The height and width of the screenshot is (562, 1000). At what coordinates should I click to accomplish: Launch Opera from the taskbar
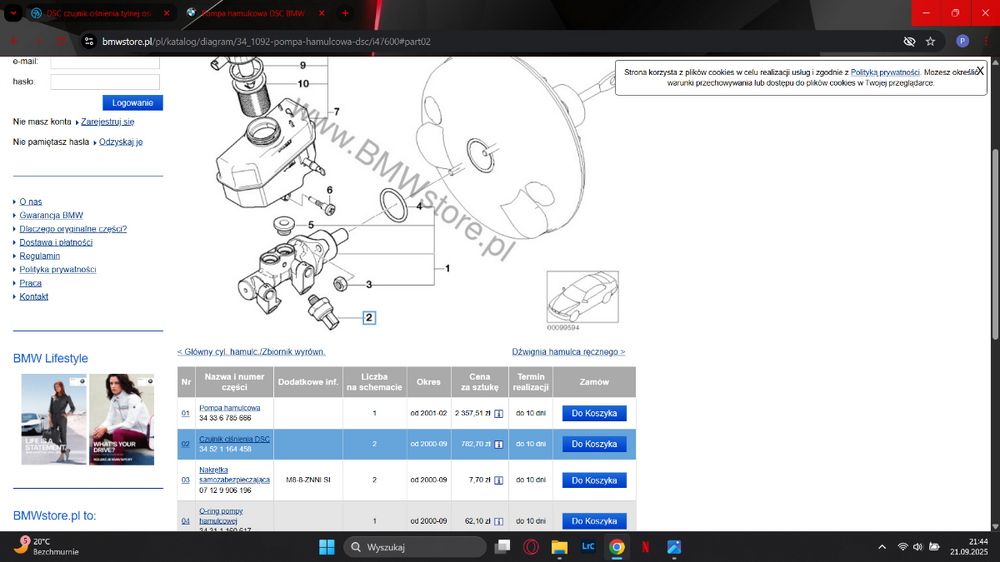pyautogui.click(x=531, y=547)
